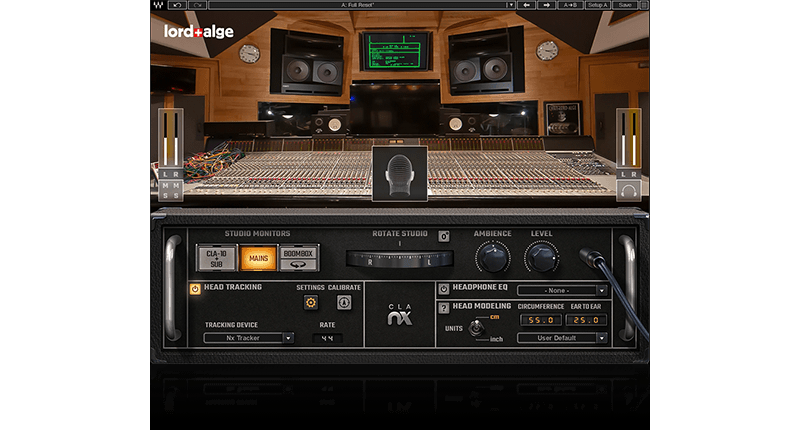Click the output level meter on the right

coord(629,139)
